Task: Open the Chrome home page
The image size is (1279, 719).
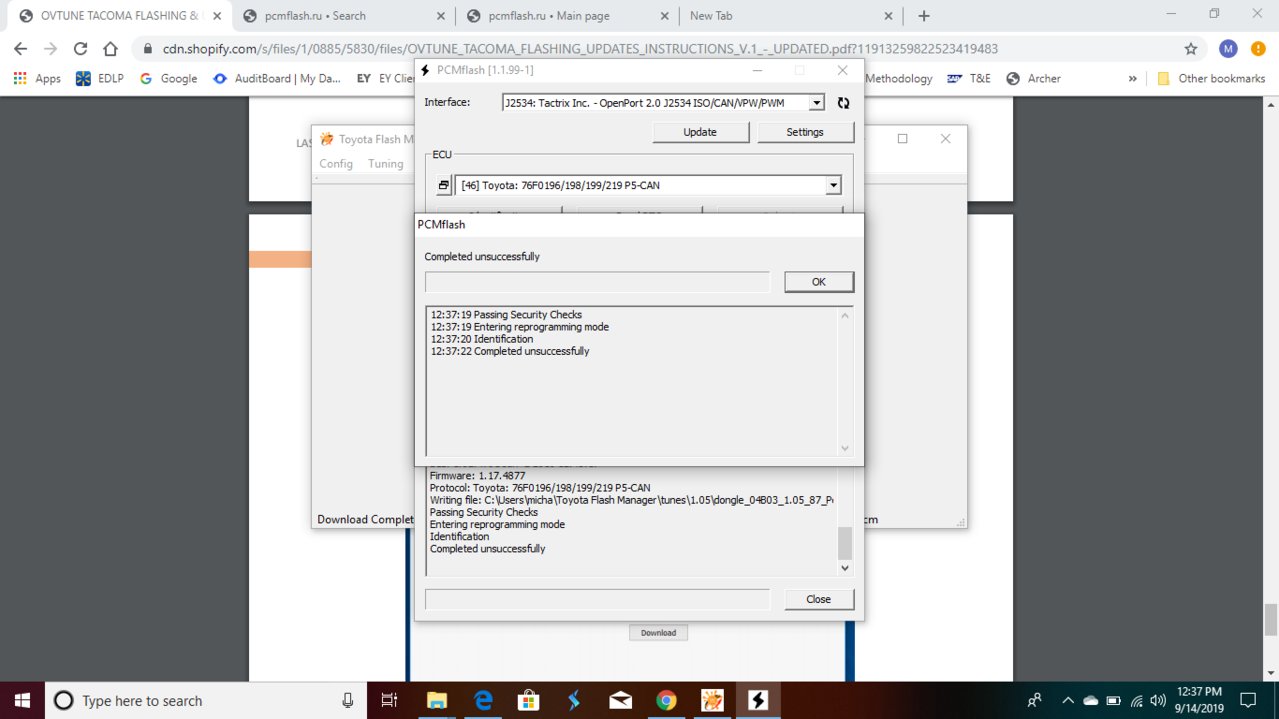Action: [x=111, y=48]
